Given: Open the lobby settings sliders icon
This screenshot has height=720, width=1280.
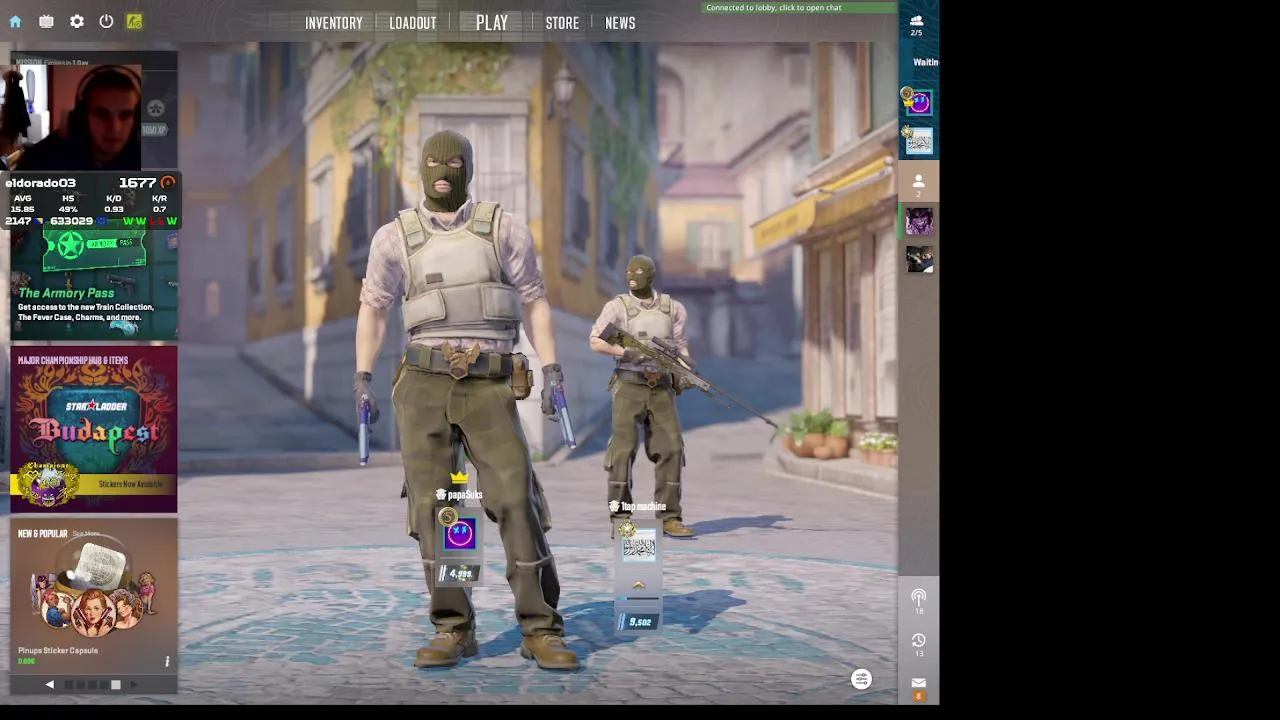Looking at the screenshot, I should (x=861, y=680).
